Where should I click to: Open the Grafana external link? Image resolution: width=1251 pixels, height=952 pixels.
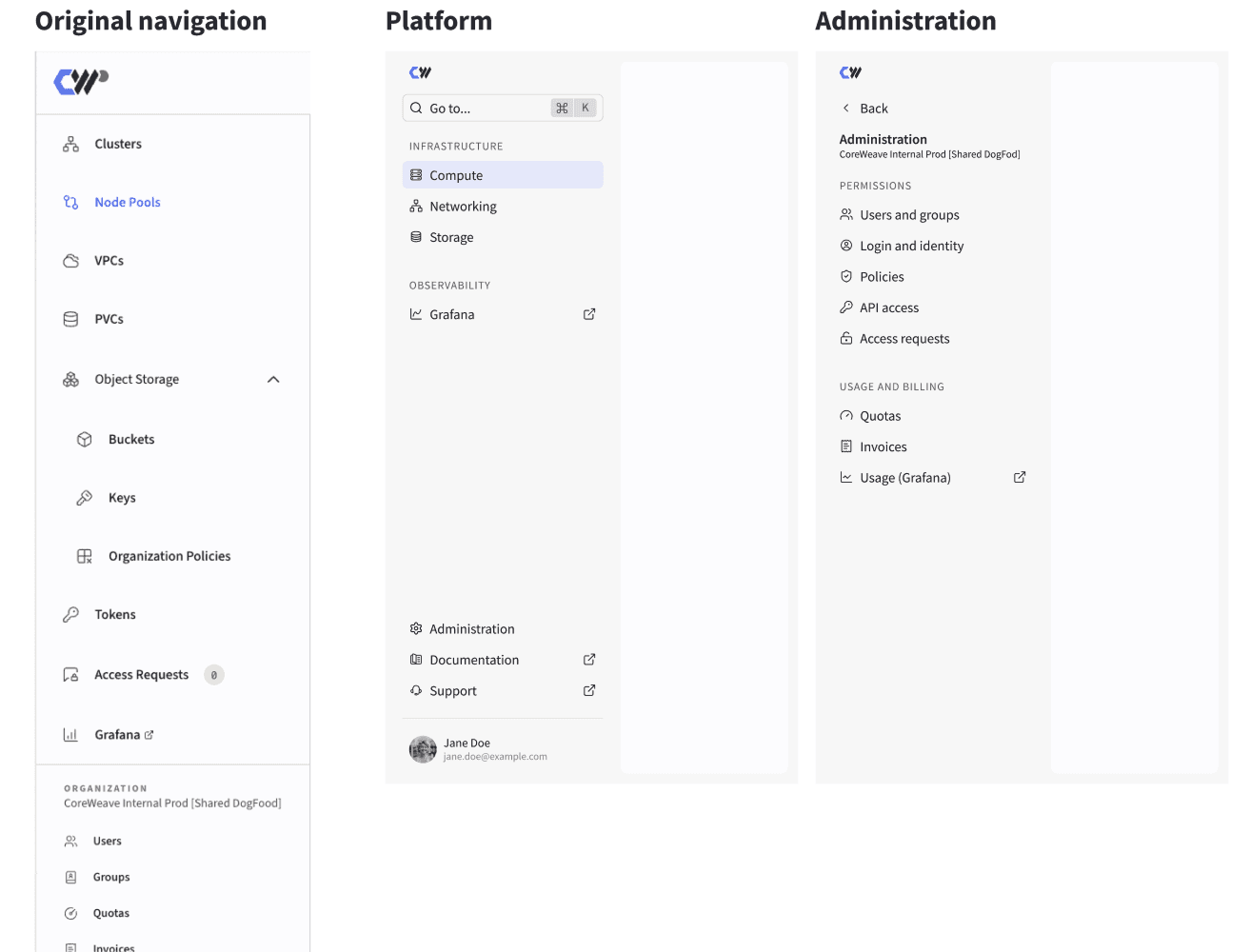589,313
